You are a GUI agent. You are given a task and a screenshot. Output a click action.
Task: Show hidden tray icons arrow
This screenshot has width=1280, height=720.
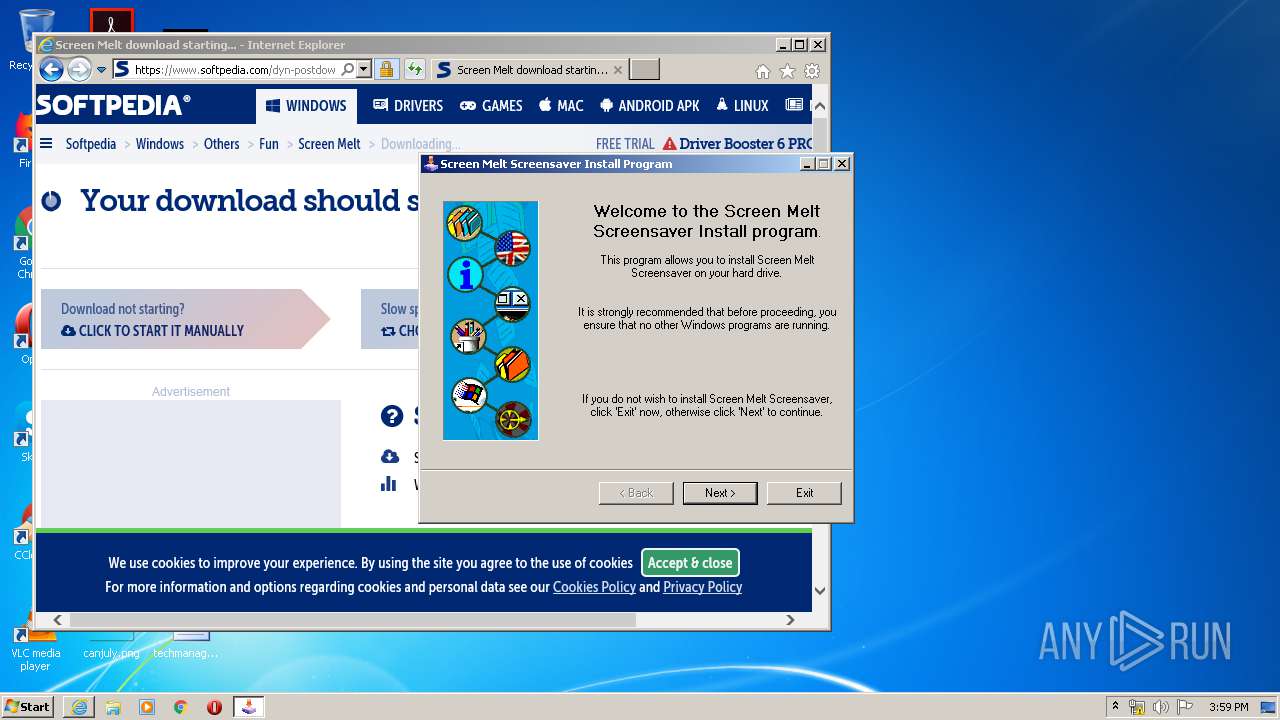point(1115,706)
